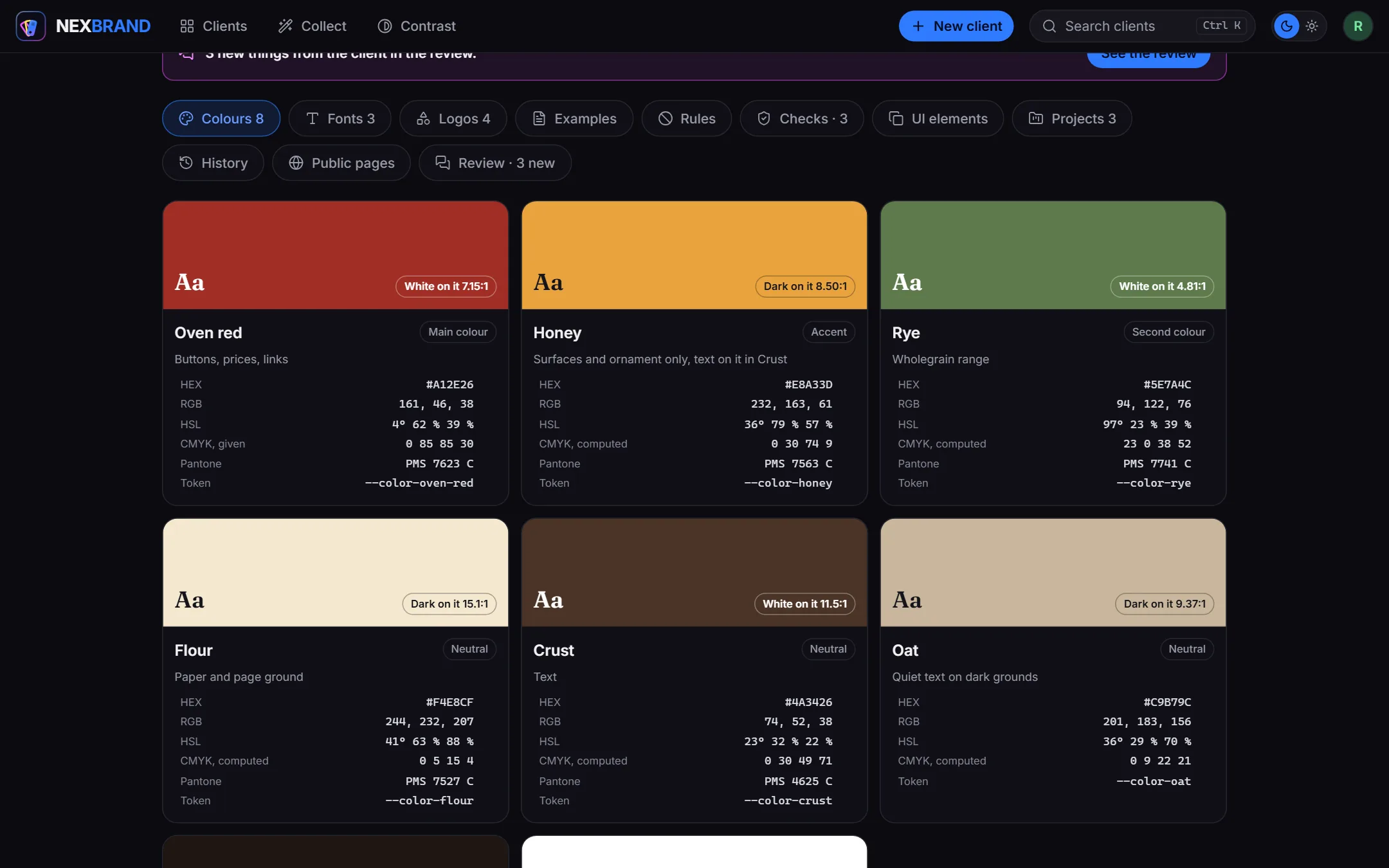1389x868 pixels.
Task: Click the White on it 7.15:1 badge
Action: click(446, 286)
